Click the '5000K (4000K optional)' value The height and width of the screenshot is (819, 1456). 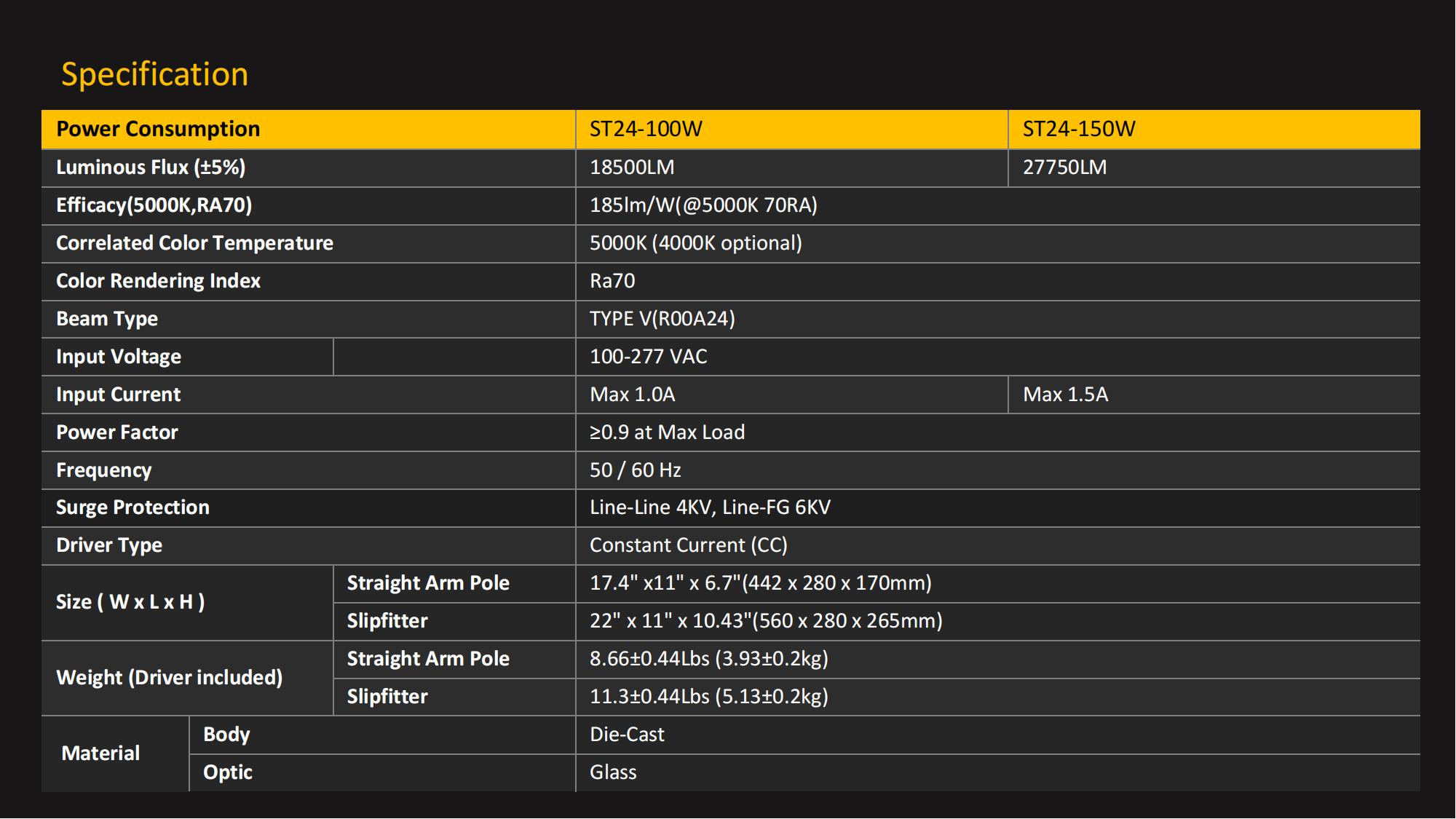click(x=696, y=243)
